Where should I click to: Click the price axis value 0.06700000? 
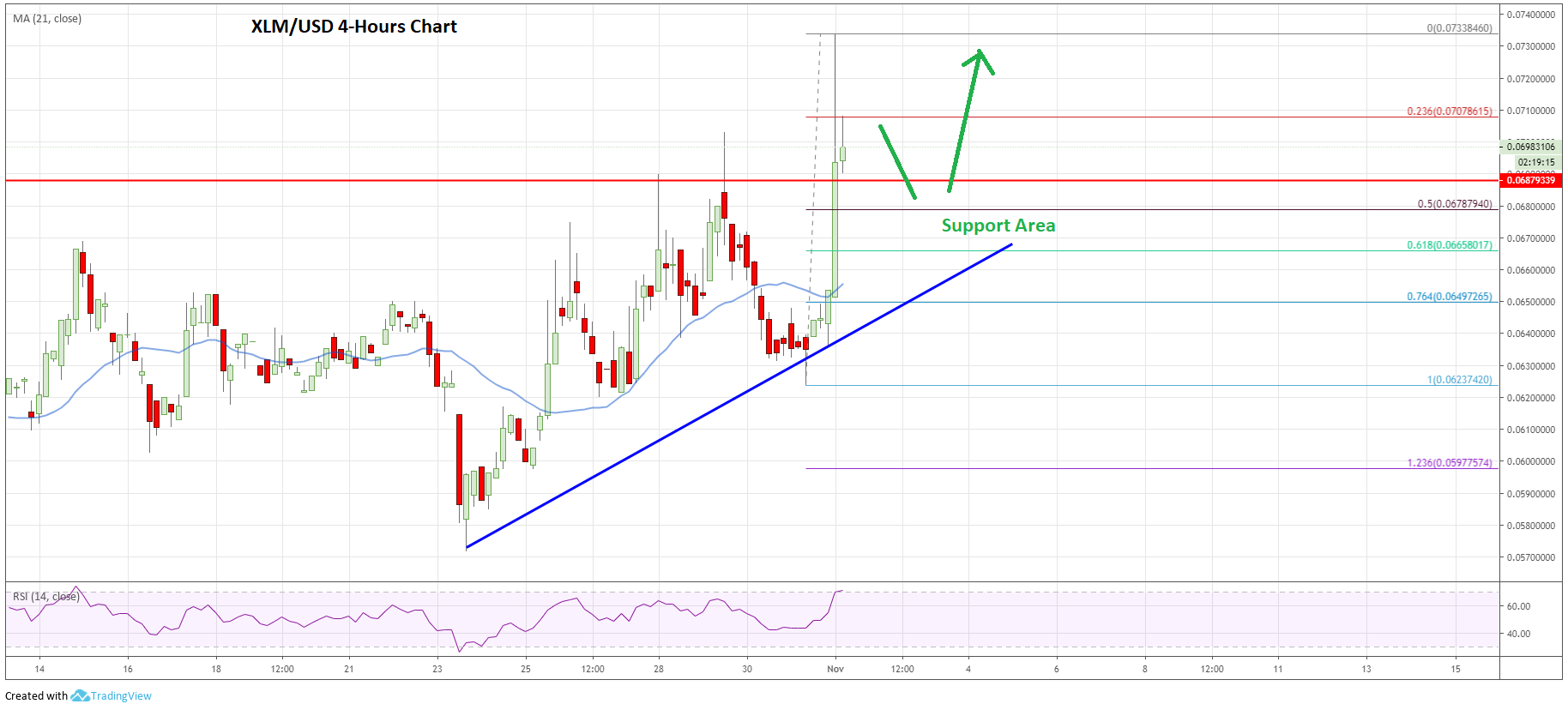click(x=1531, y=238)
